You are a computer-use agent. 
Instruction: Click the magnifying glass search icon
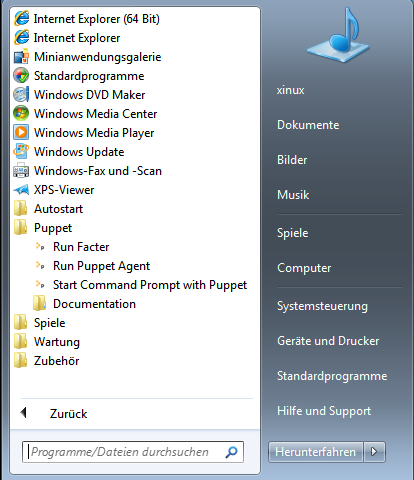click(x=231, y=452)
